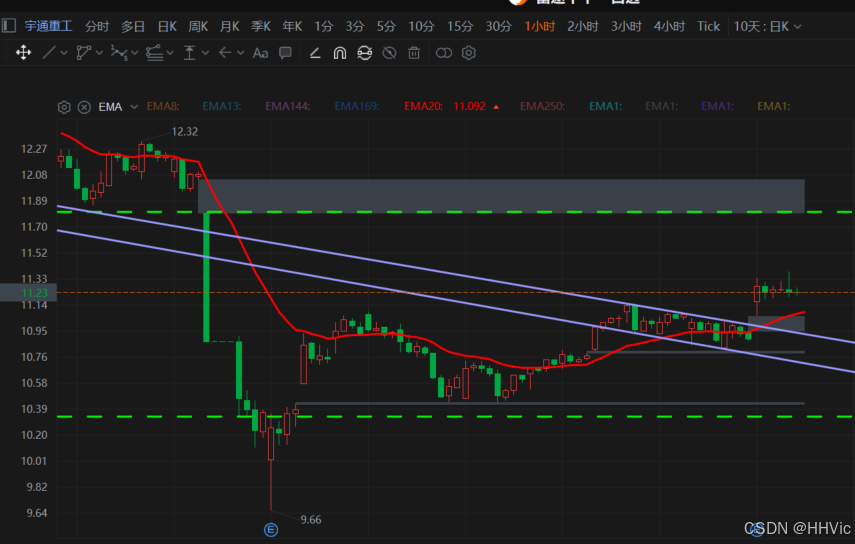Toggle the sidebar panel icon

click(x=9, y=26)
